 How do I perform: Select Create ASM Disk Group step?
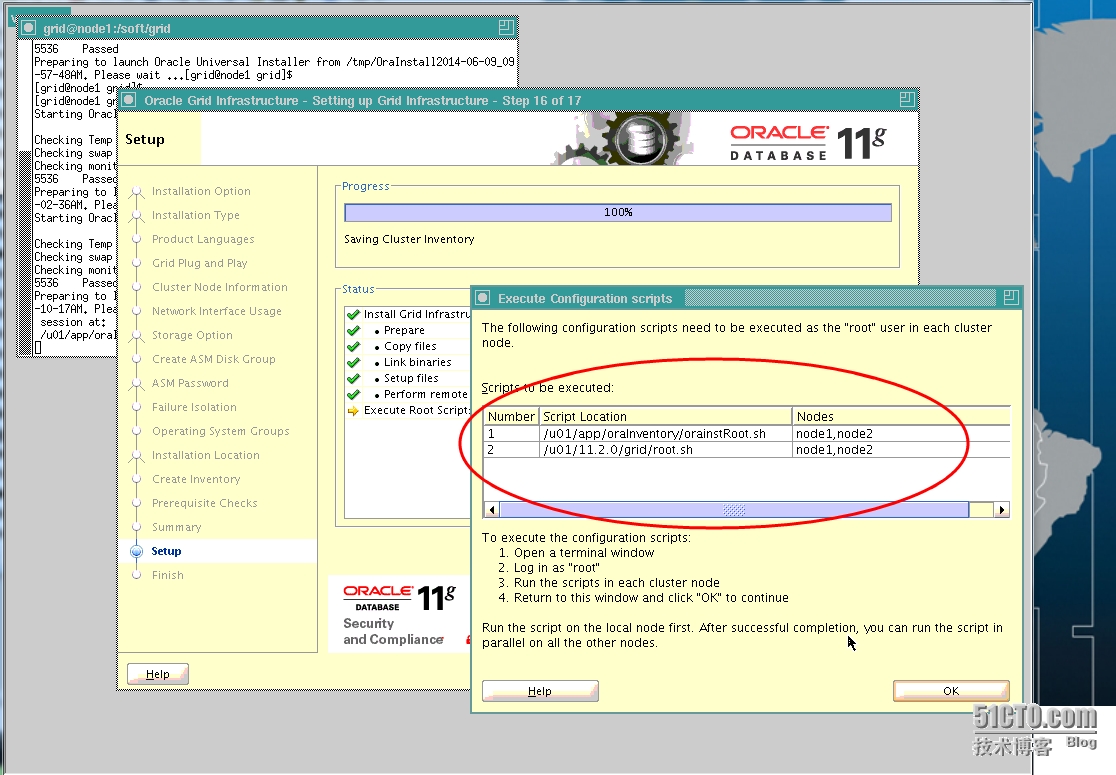click(x=213, y=359)
